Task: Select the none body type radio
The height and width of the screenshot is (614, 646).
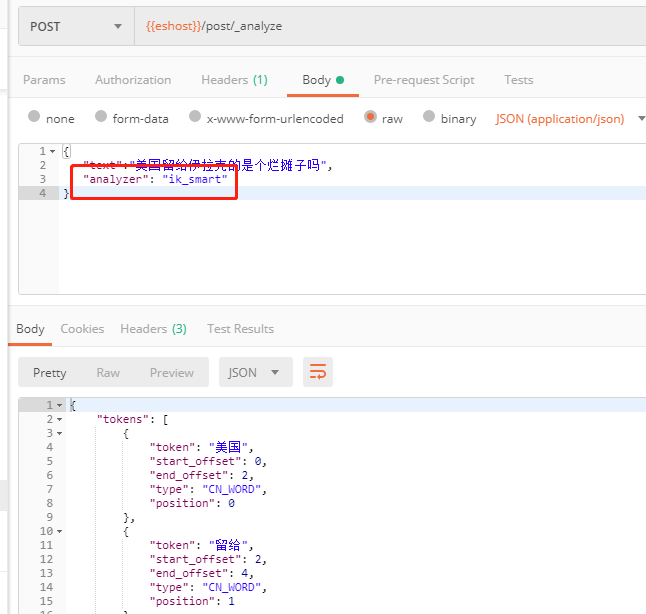Action: point(34,117)
